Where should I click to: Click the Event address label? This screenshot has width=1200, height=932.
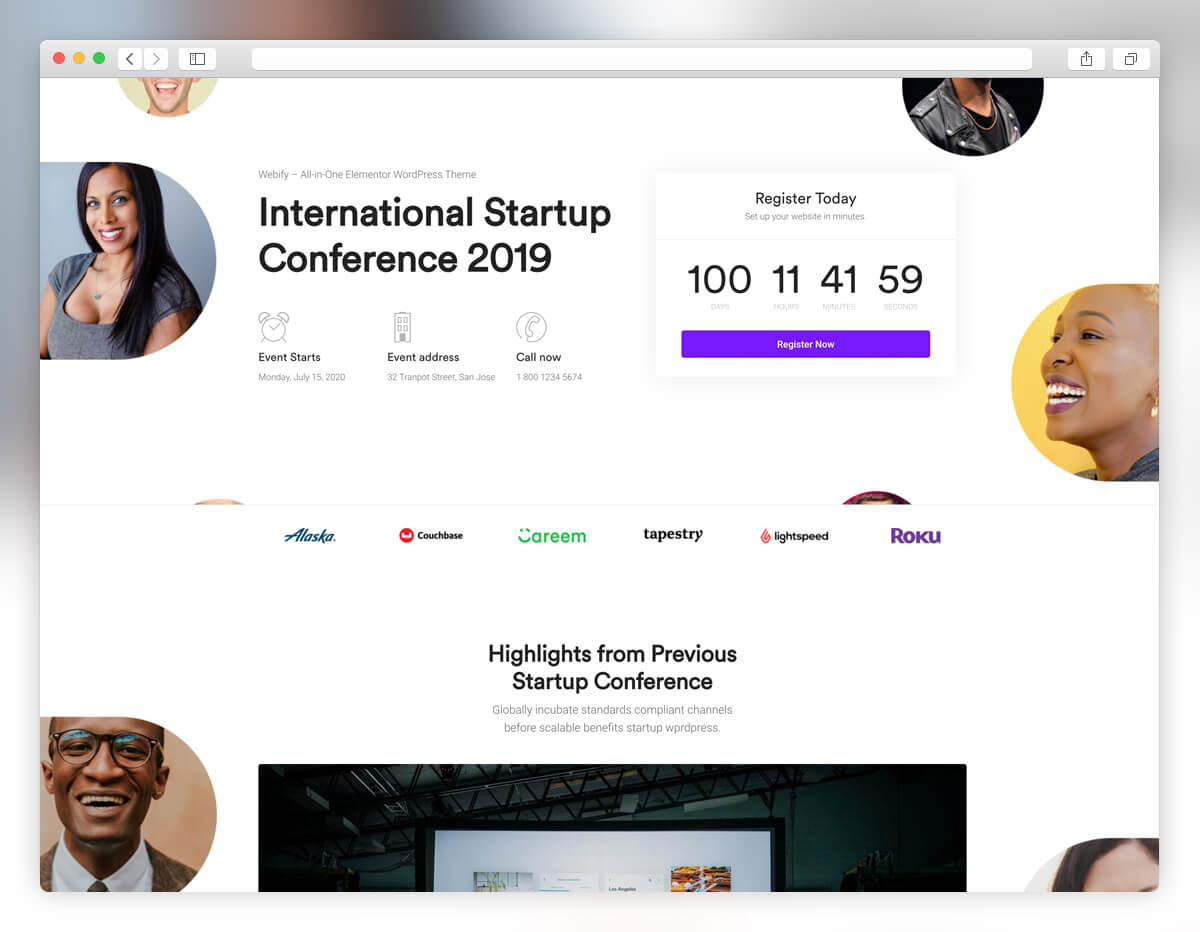(423, 357)
